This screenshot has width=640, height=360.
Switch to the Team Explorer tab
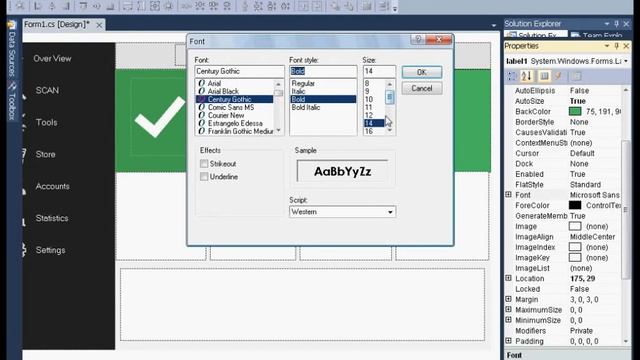point(597,35)
